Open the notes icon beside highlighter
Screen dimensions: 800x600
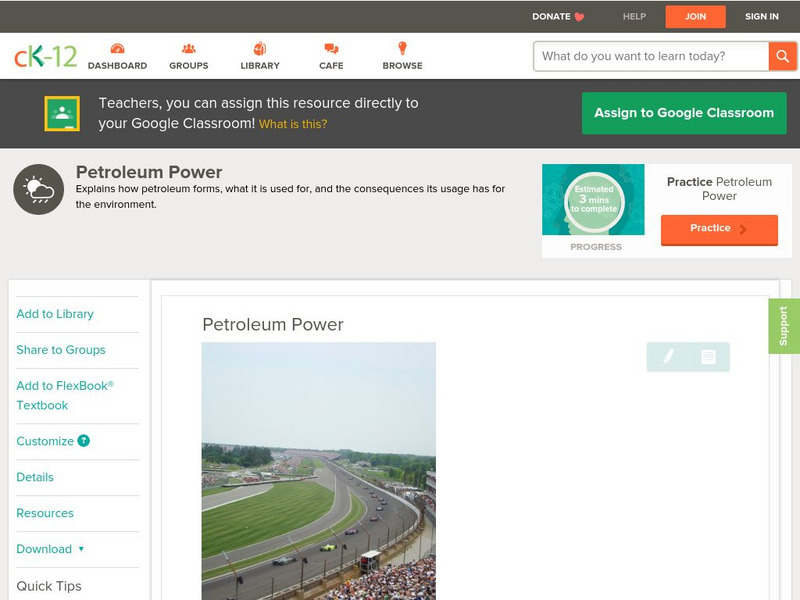point(708,356)
